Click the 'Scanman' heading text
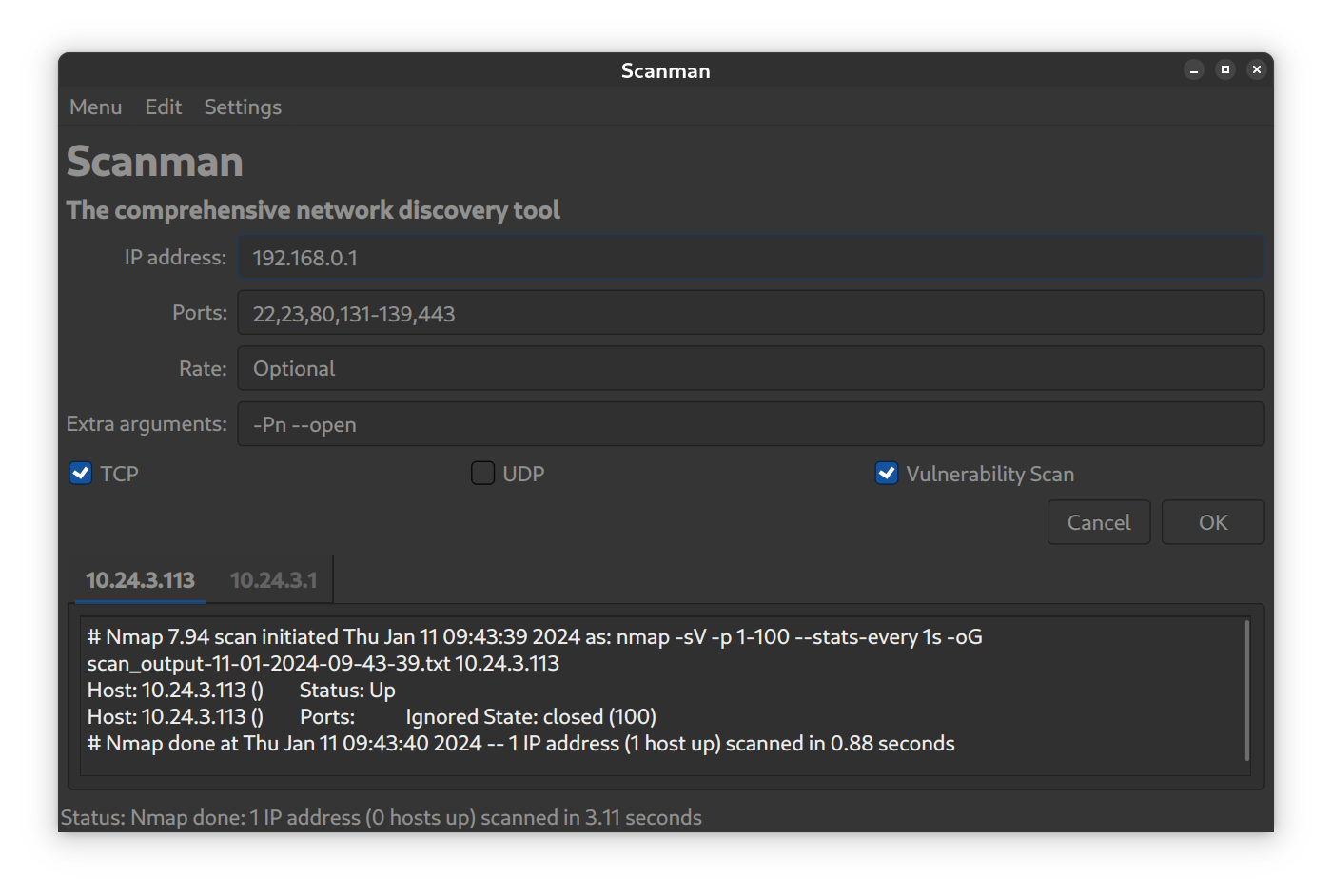This screenshot has height=896, width=1332. pyautogui.click(x=155, y=162)
